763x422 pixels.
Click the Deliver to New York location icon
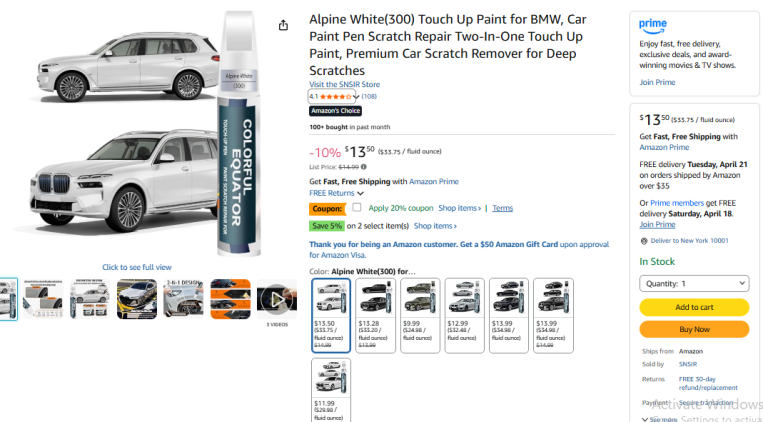[643, 240]
